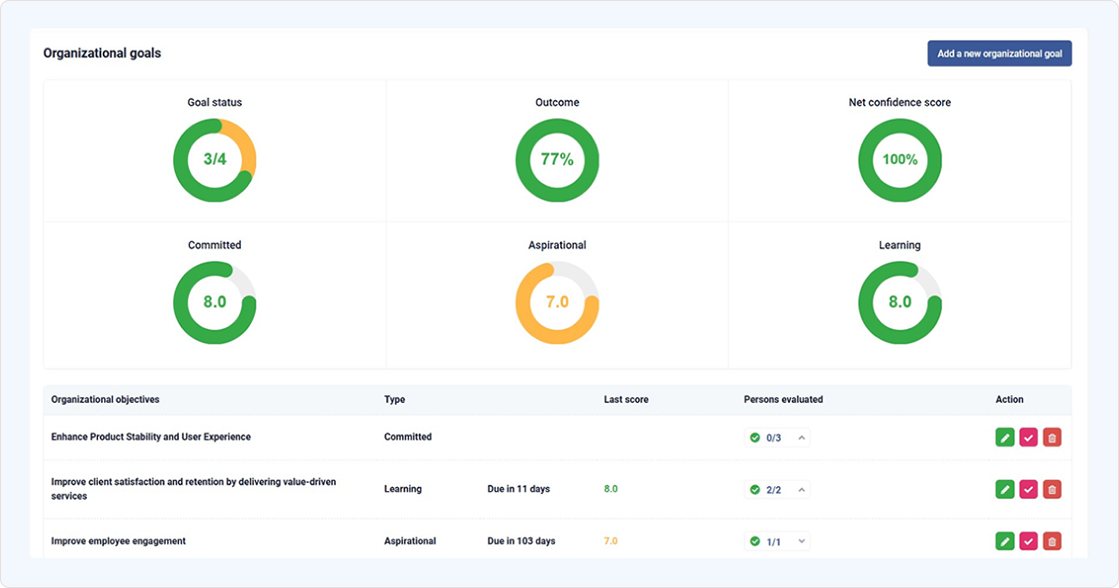Viewport: 1119px width, 588px height.
Task: Click green checkmark badge next to 0/3
Action: pos(753,437)
